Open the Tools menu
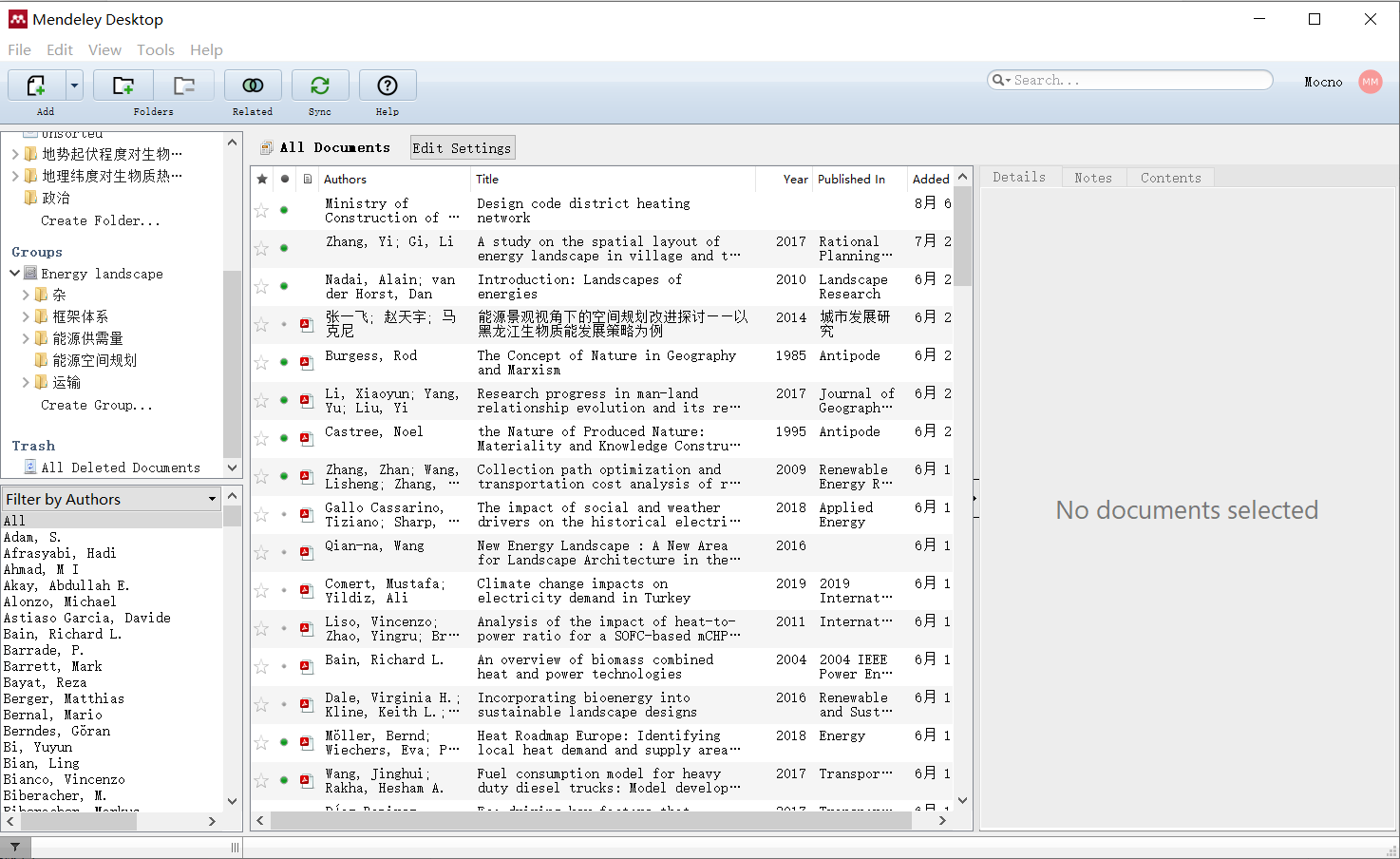Viewport: 1400px width, 859px height. 156,49
